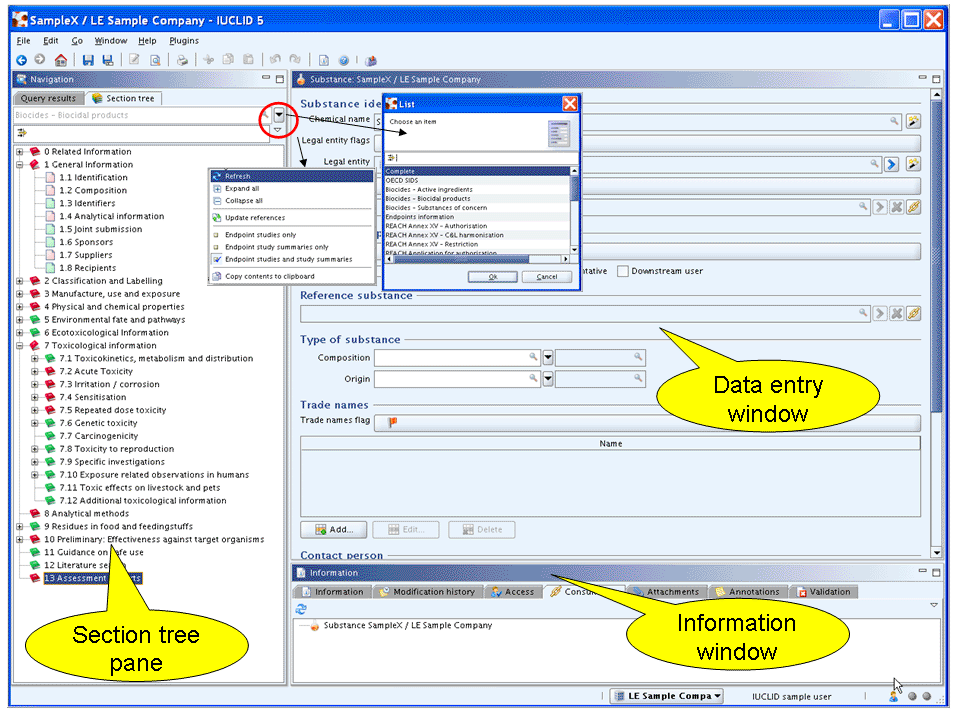Open the Modification history tab
The image size is (955, 711).
coord(427,592)
